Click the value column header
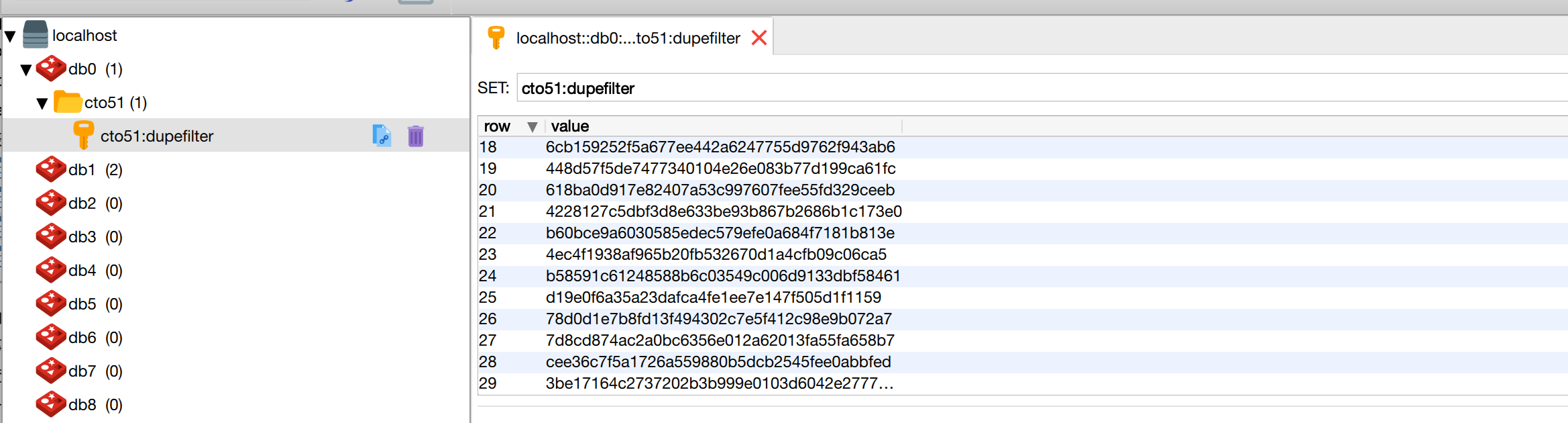 coord(570,126)
